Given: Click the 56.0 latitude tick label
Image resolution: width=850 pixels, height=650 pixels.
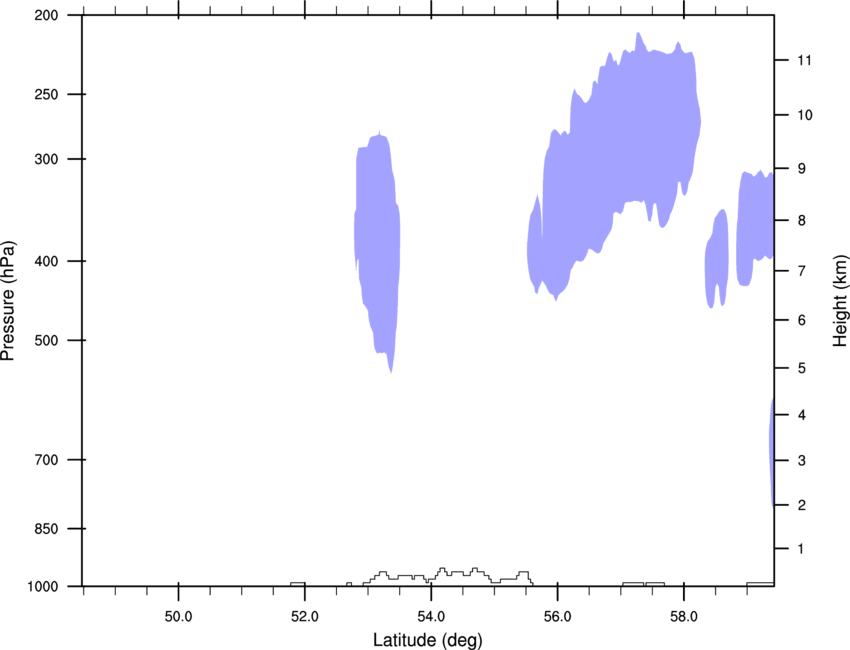Looking at the screenshot, I should (x=557, y=617).
